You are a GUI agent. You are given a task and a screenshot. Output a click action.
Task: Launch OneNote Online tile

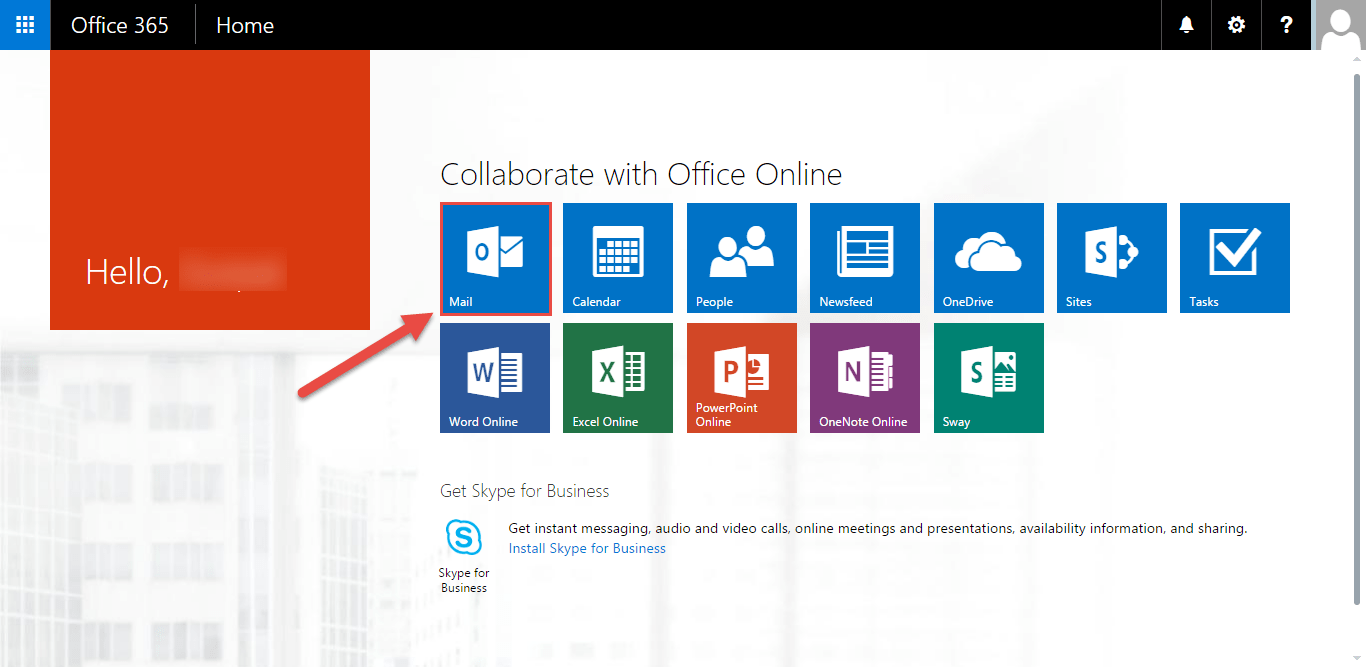(x=865, y=378)
